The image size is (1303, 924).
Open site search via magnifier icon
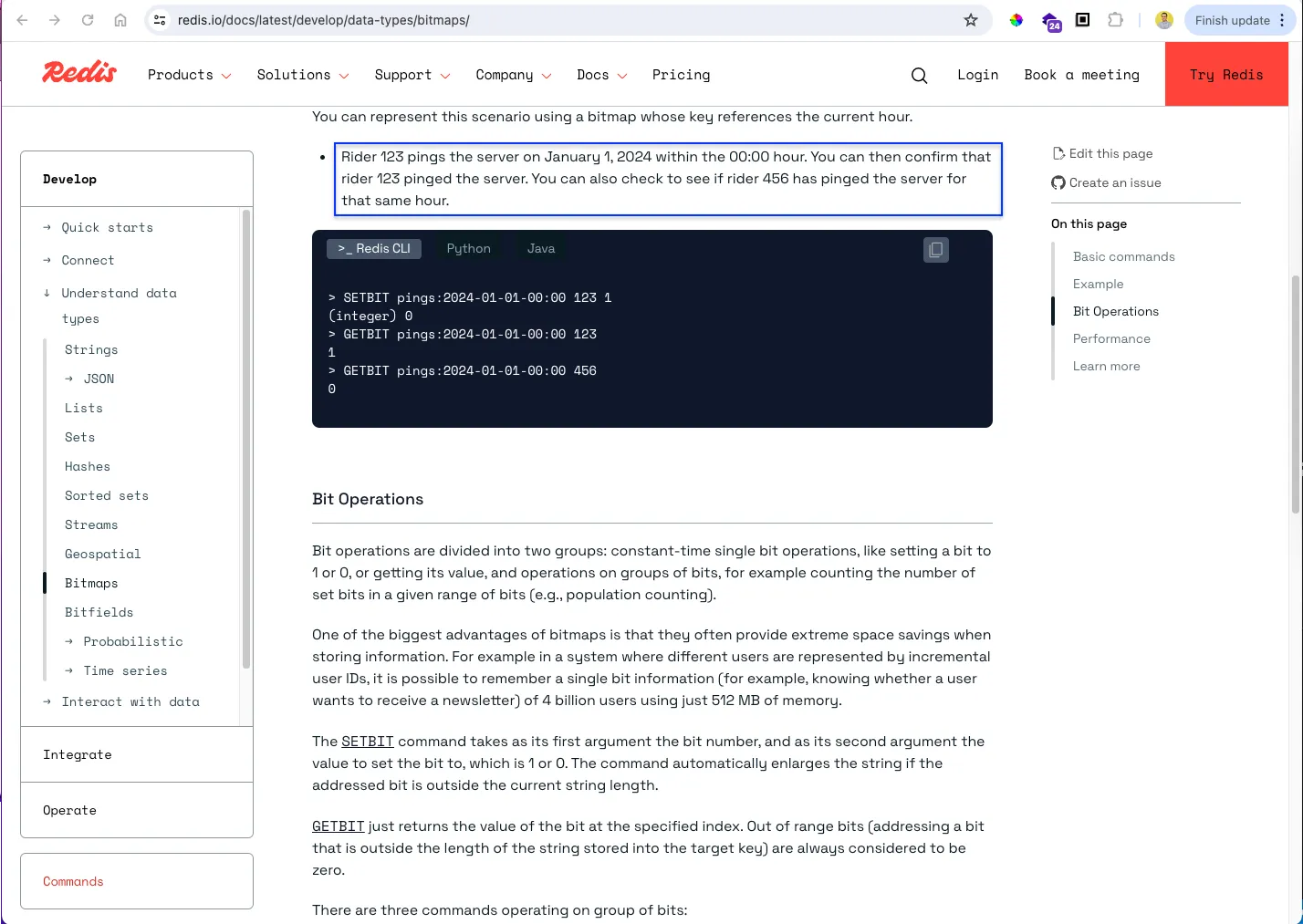(919, 76)
